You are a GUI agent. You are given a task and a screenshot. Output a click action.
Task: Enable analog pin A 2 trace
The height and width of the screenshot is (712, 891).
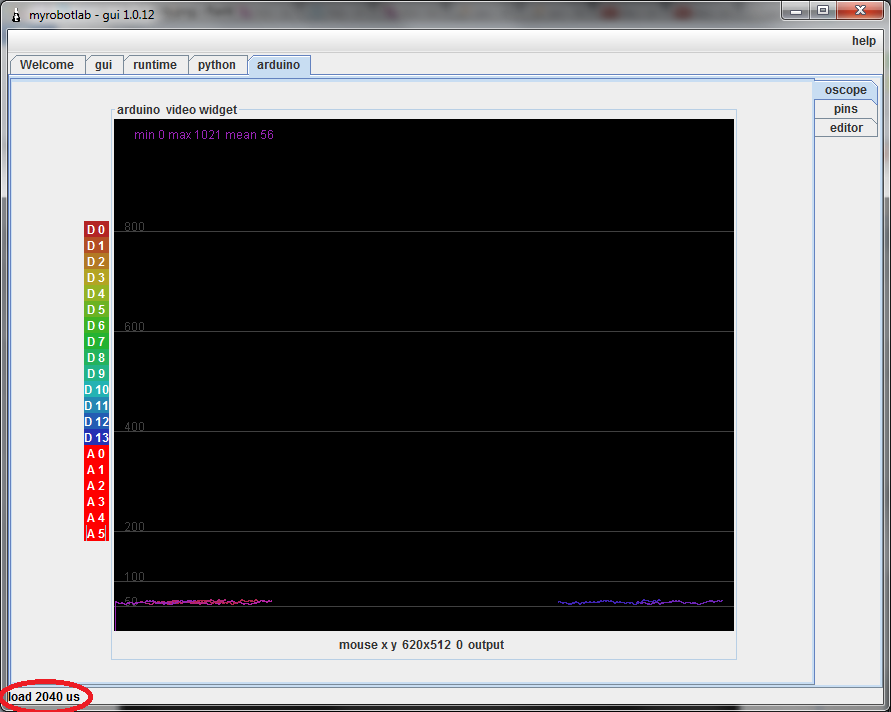coord(96,486)
